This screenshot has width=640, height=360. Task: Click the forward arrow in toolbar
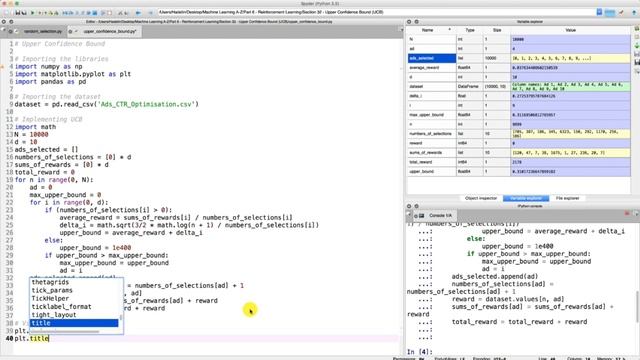click(x=150, y=13)
